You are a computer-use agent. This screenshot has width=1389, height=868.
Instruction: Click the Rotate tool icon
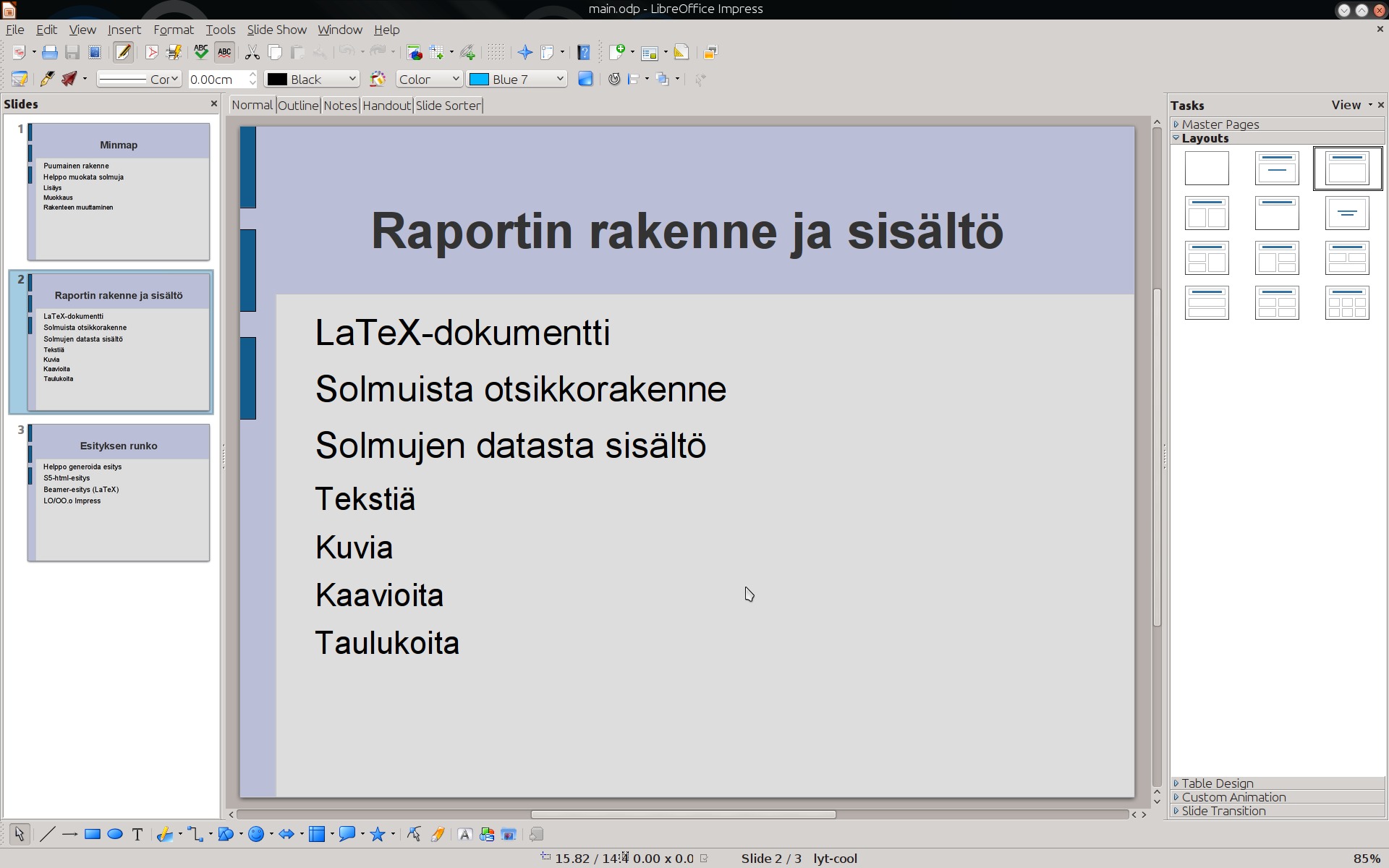click(614, 79)
